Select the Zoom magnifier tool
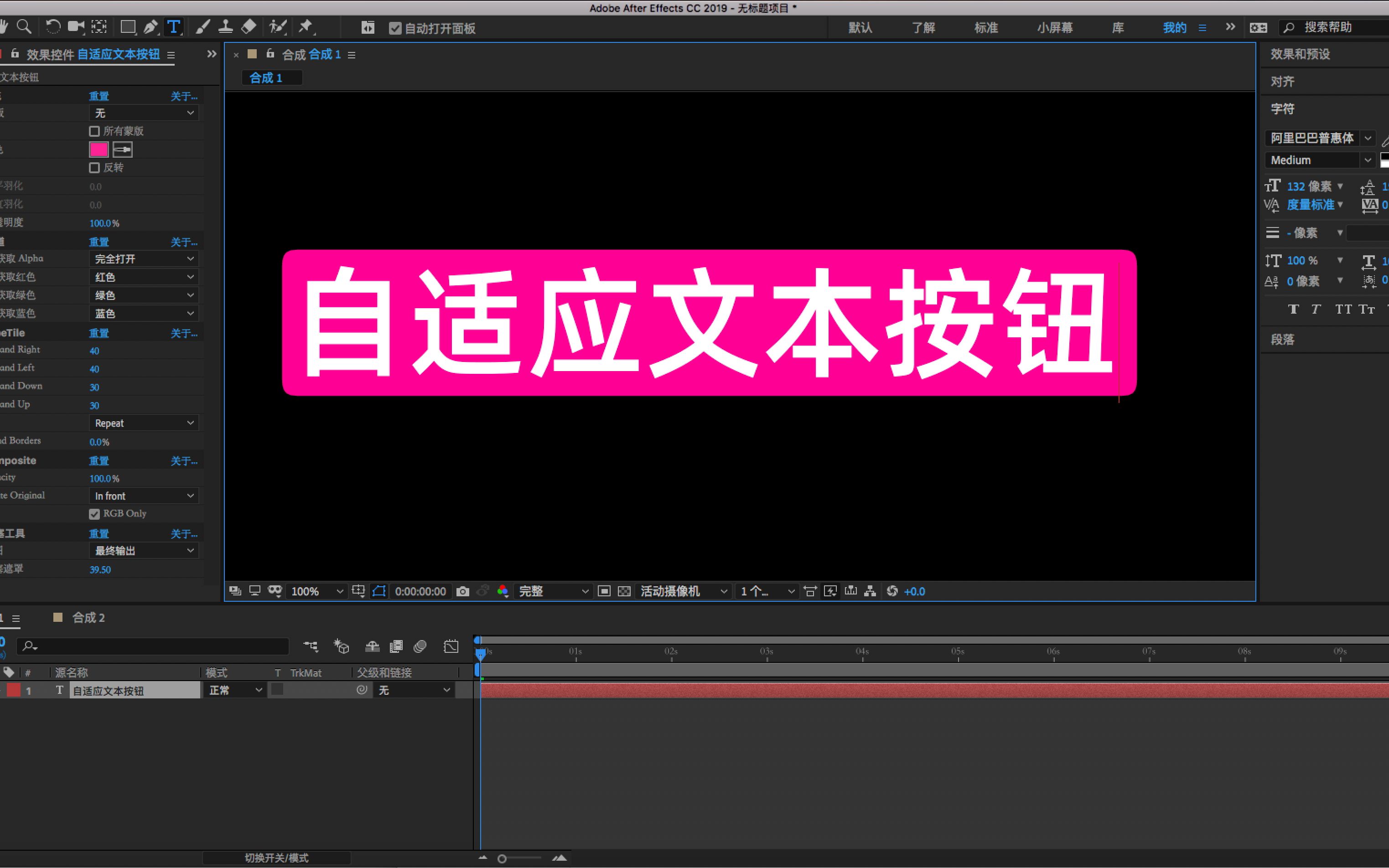 pyautogui.click(x=24, y=27)
